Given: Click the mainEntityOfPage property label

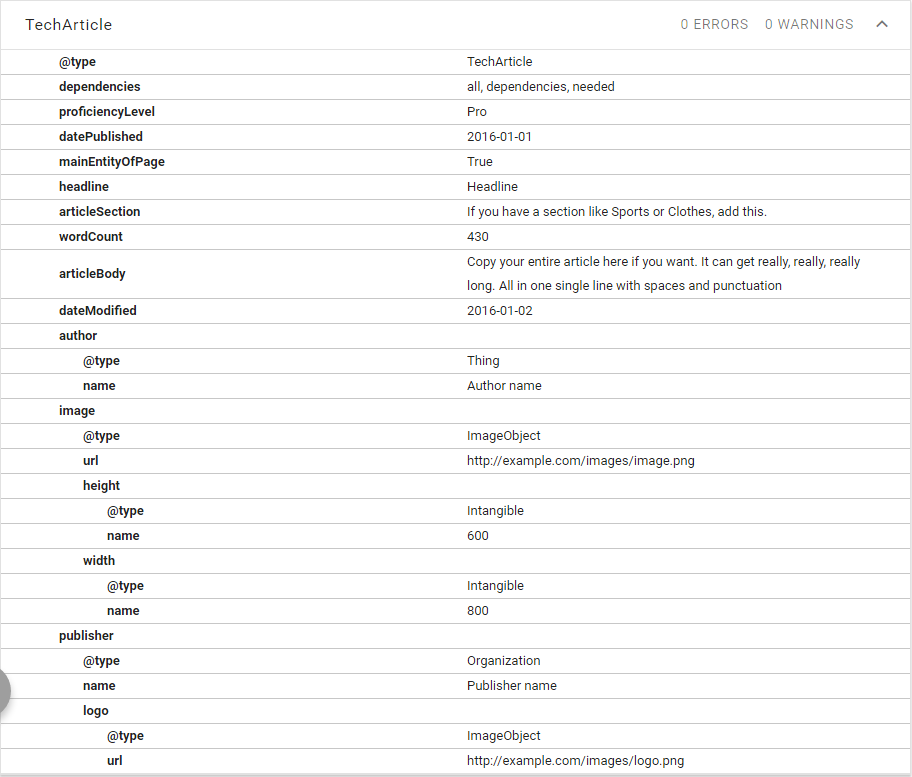Looking at the screenshot, I should (x=112, y=162).
